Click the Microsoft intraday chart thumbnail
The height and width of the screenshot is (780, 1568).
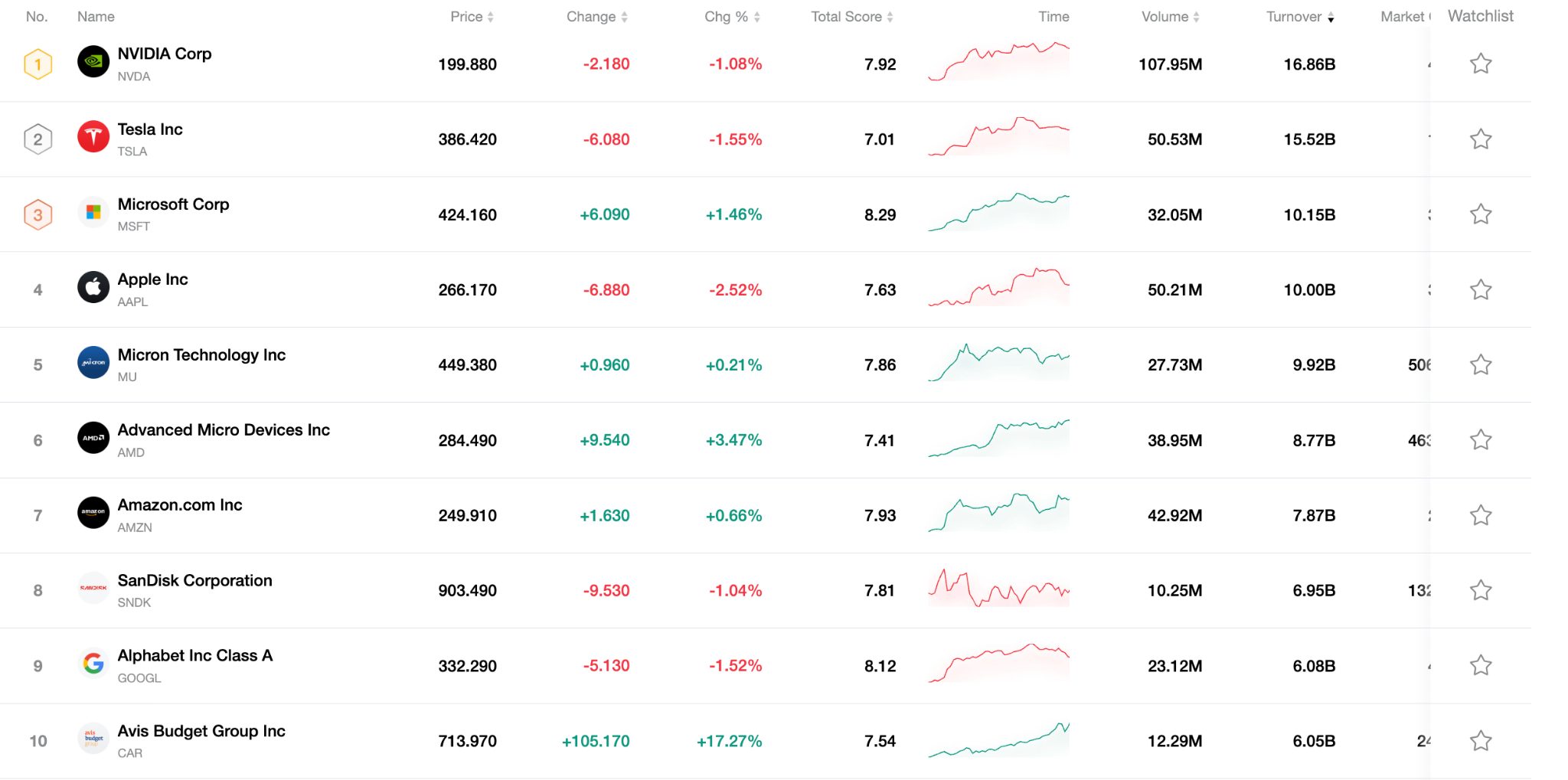[999, 214]
